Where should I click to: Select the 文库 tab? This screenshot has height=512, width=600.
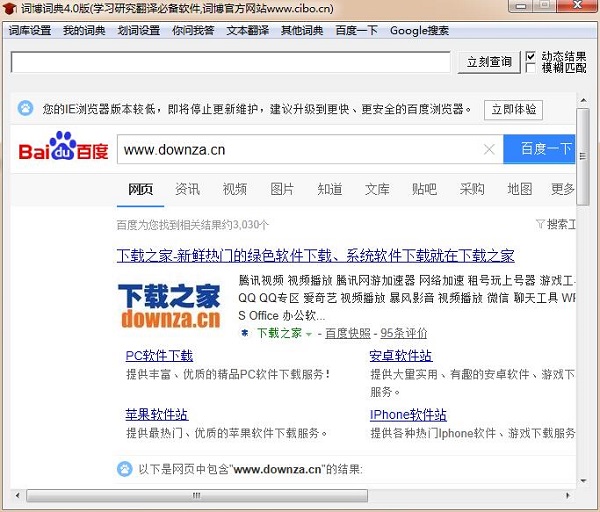click(377, 189)
